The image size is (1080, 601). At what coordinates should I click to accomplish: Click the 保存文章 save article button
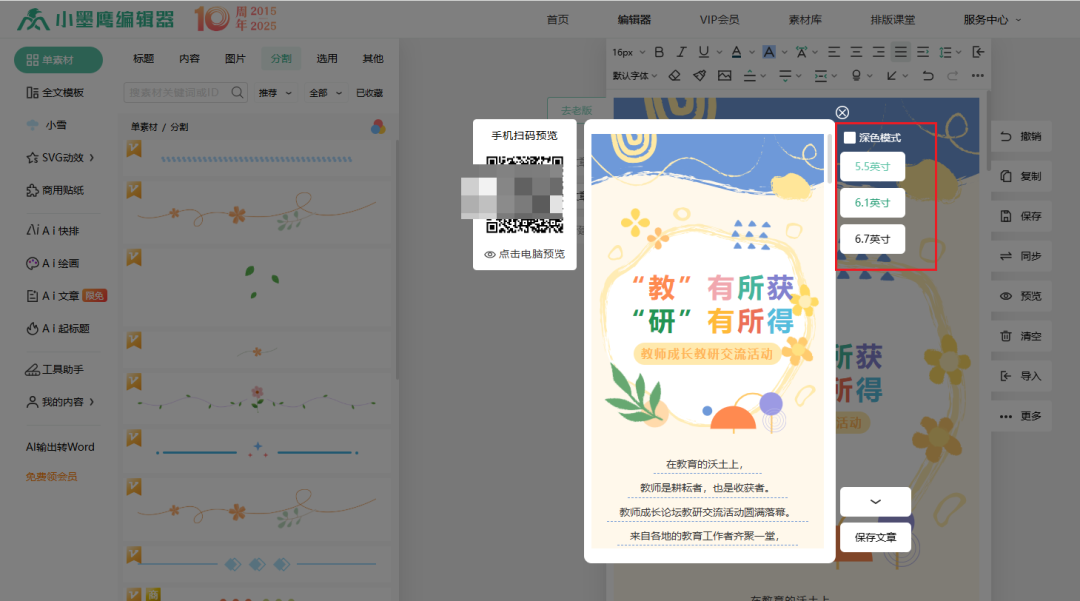[875, 537]
